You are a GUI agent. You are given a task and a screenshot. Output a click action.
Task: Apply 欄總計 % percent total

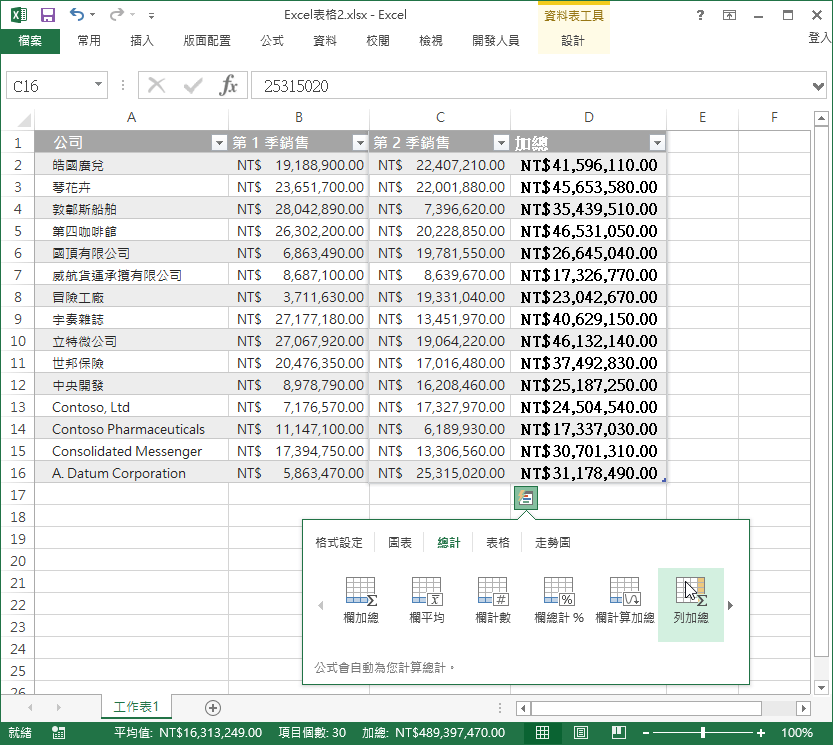tap(559, 600)
